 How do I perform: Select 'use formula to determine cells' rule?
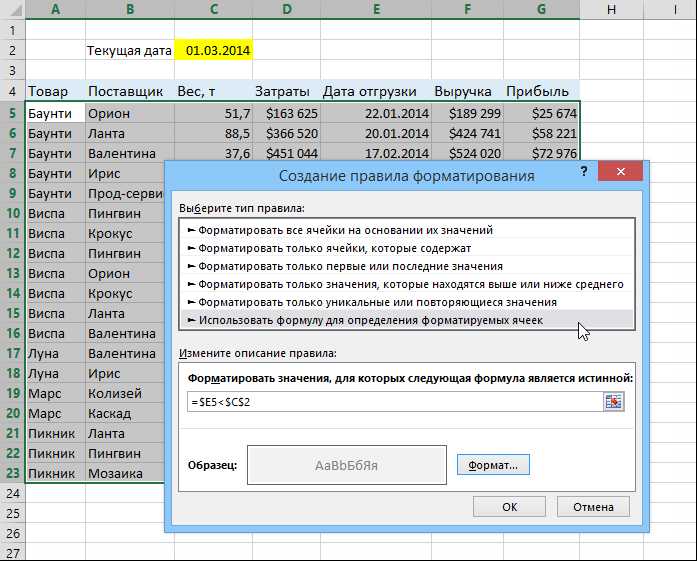407,320
